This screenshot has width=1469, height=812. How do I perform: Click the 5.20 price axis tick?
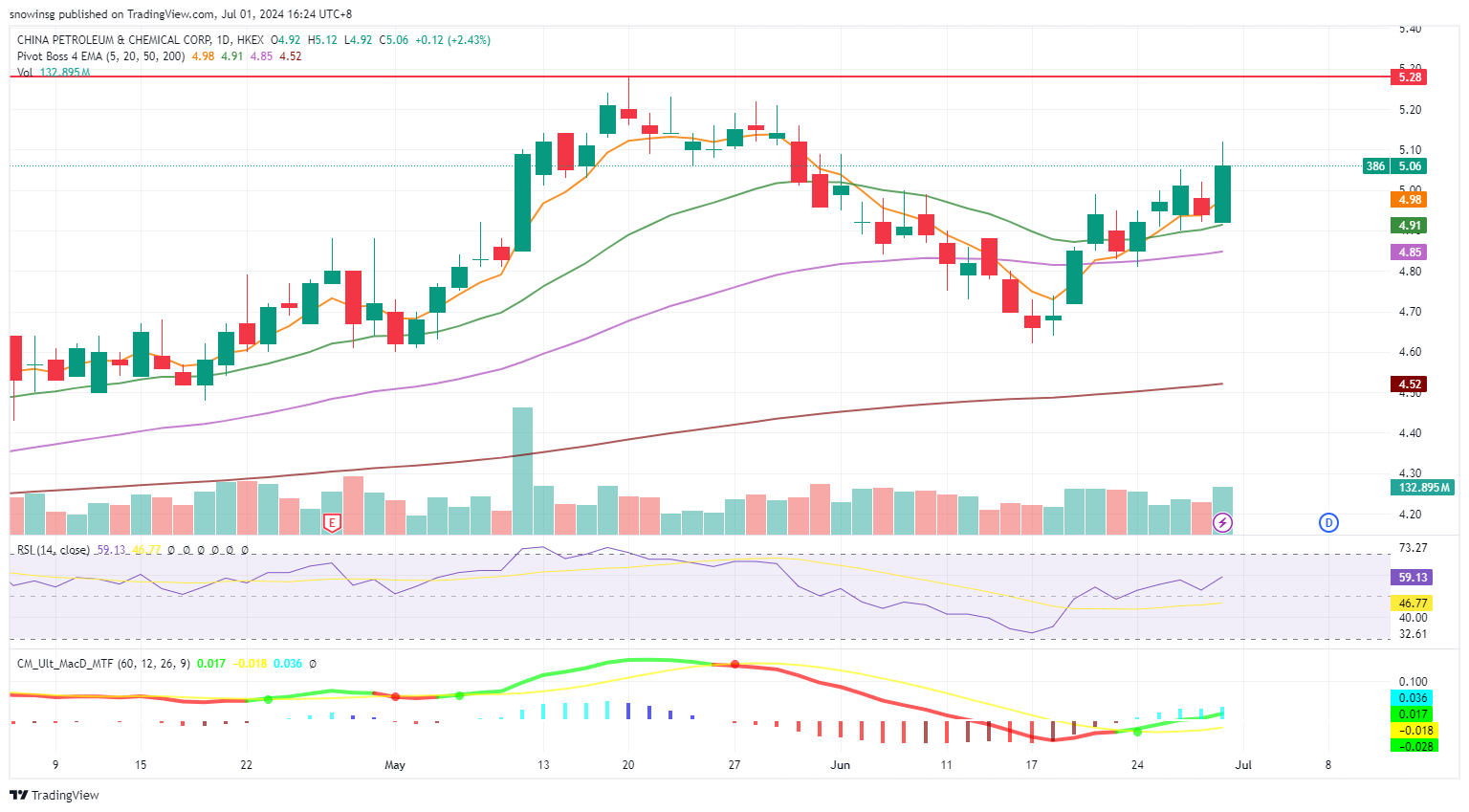coord(1410,110)
